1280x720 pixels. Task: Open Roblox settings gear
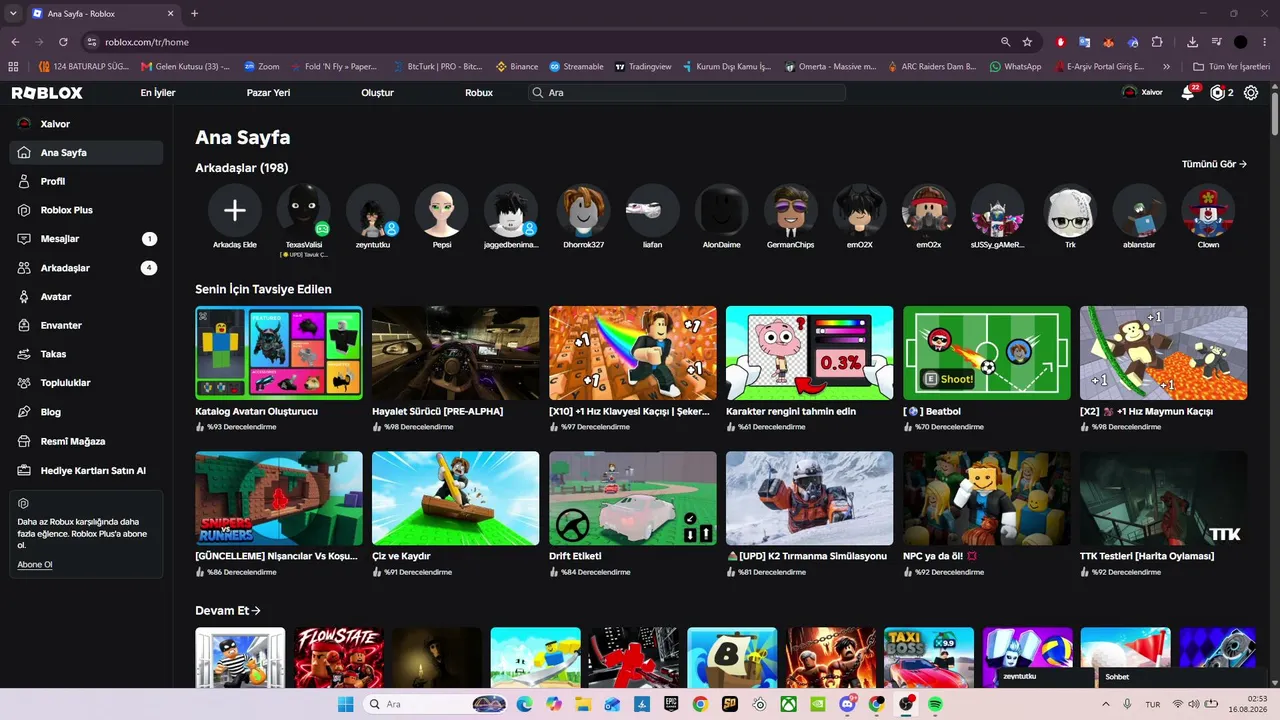(1251, 92)
